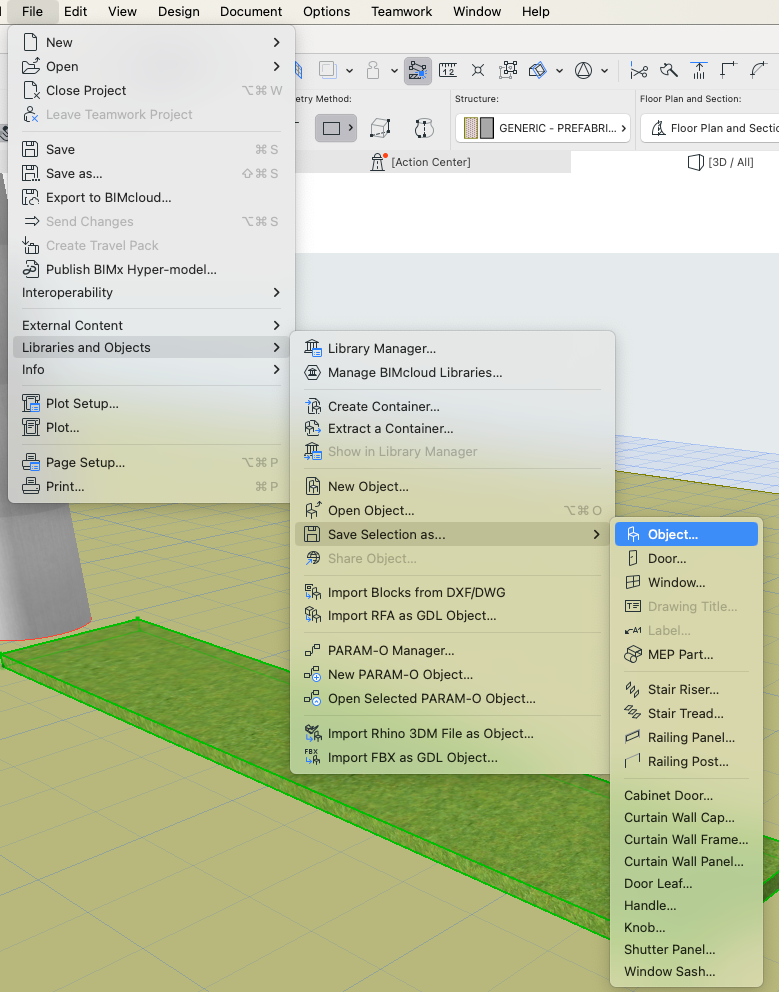Open the Teamwork menu

click(x=401, y=11)
